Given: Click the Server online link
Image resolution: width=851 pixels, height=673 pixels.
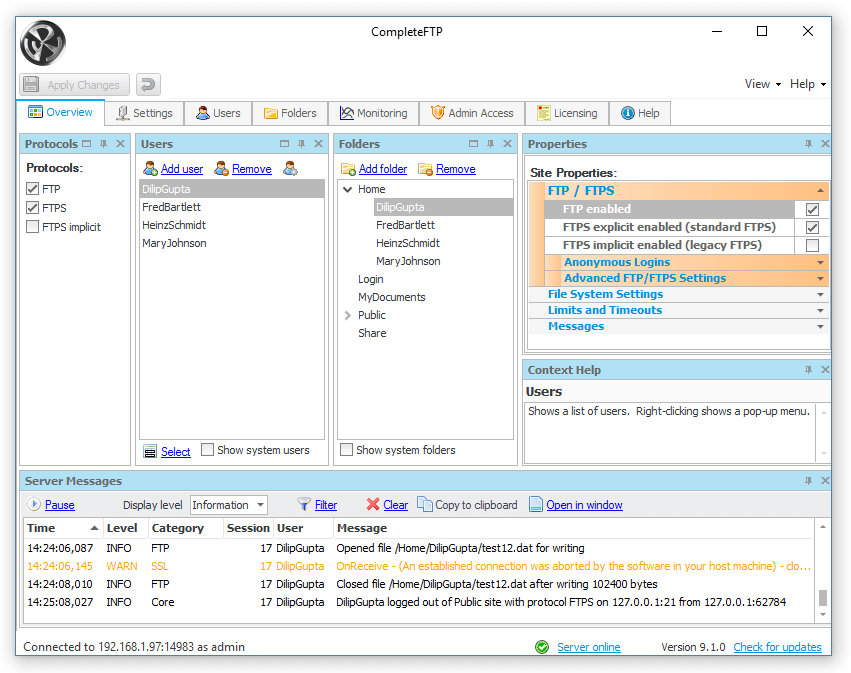Looking at the screenshot, I should (588, 647).
